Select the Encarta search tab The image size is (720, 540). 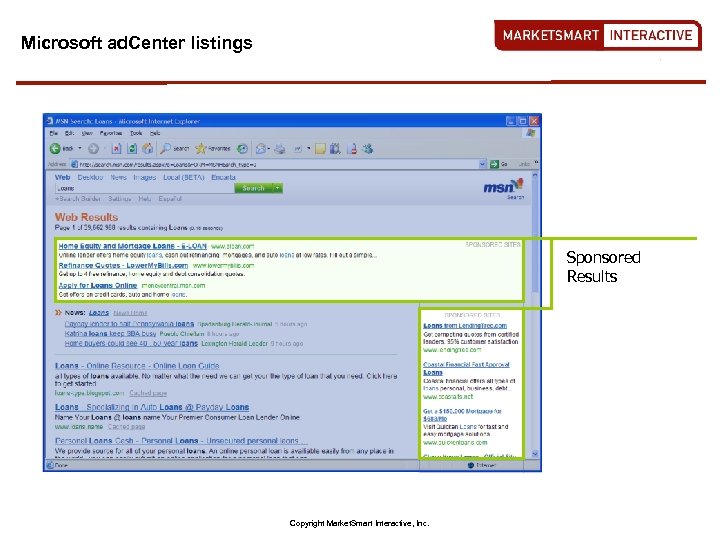point(224,177)
